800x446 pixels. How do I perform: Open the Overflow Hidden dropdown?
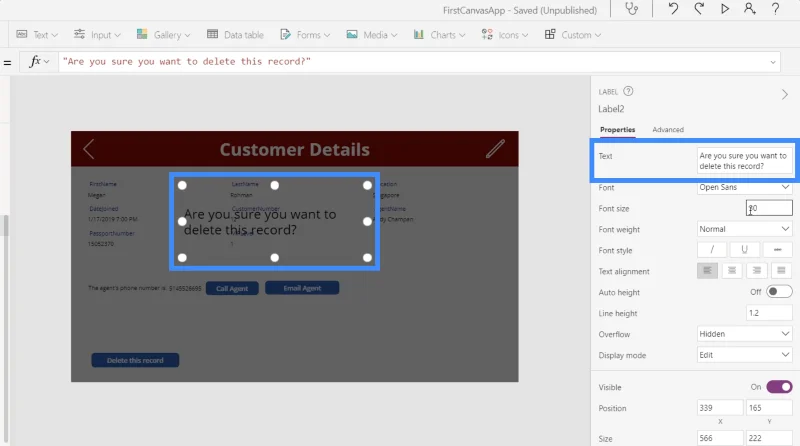744,334
